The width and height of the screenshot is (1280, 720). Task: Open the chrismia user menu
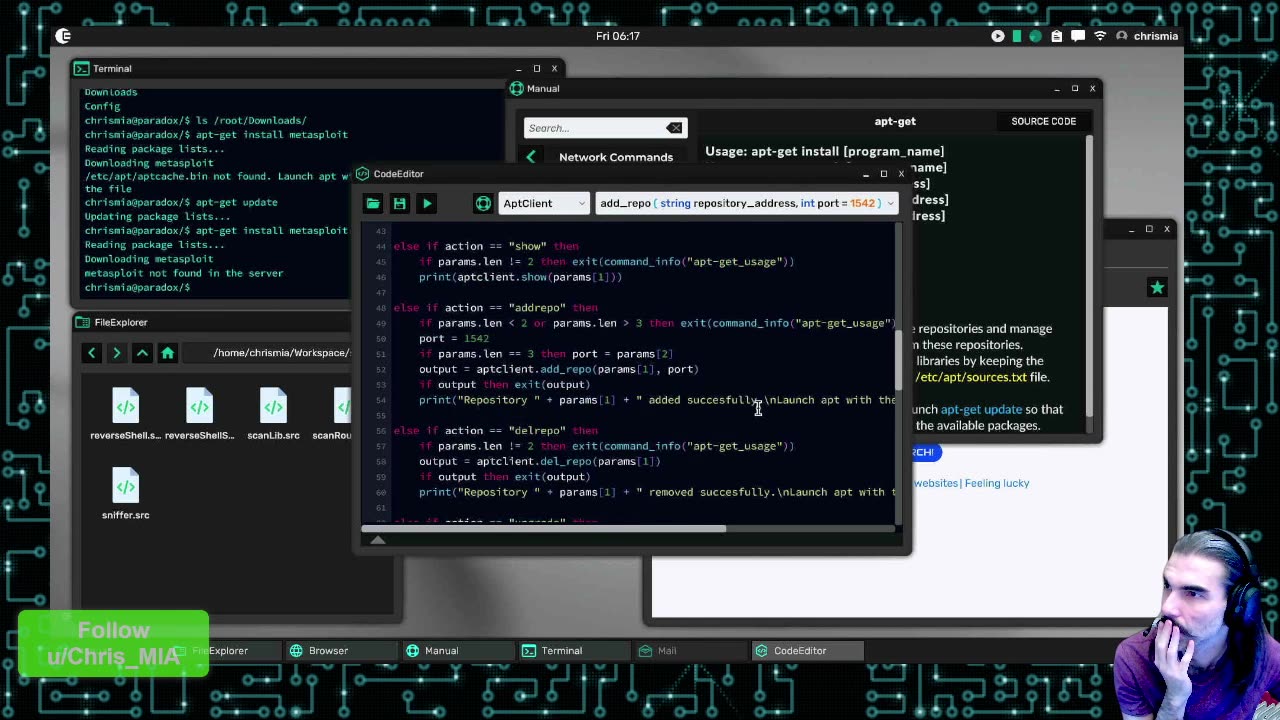[1148, 36]
